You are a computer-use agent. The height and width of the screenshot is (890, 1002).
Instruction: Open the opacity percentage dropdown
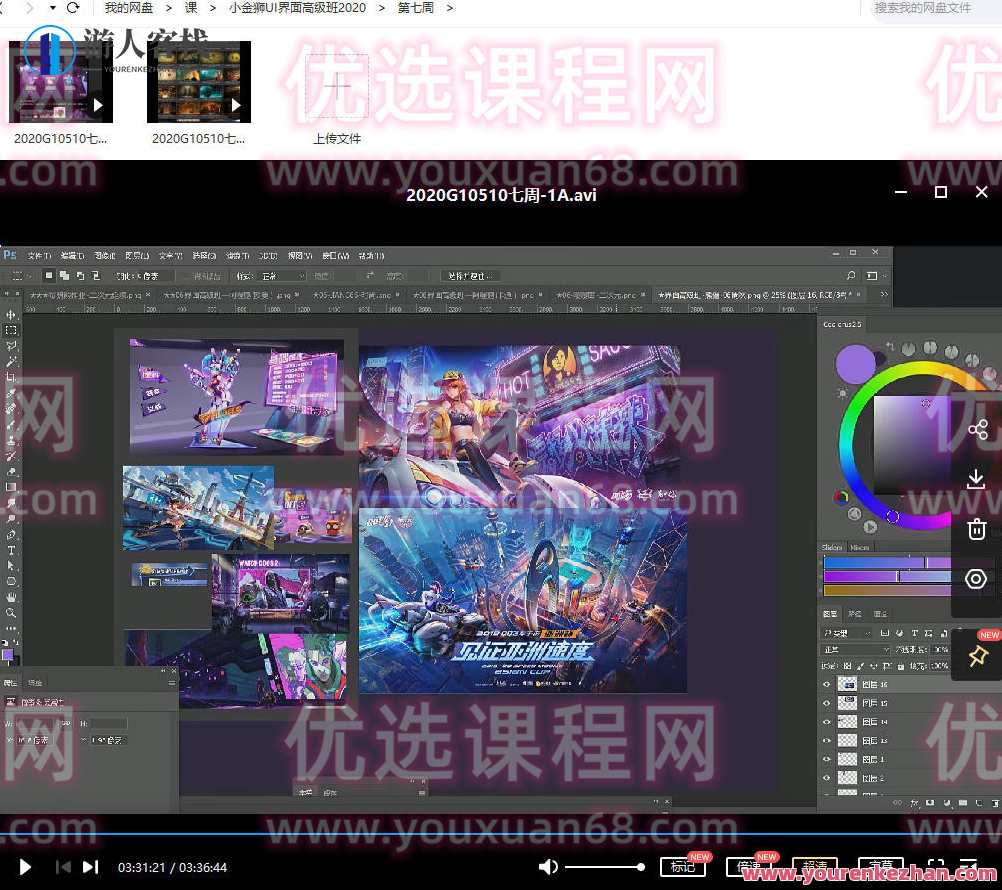pos(941,650)
